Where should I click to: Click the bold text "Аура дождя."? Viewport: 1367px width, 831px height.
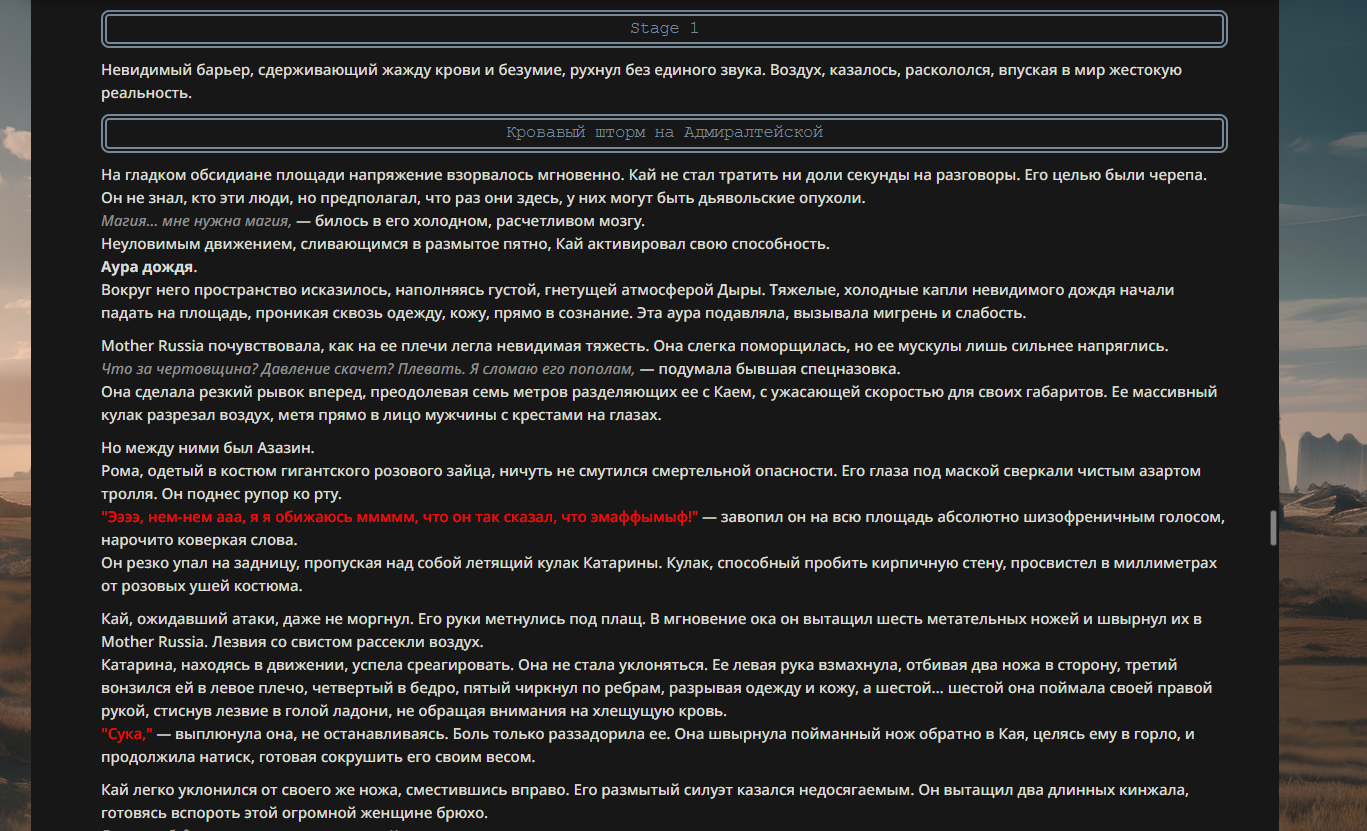[x=149, y=267]
